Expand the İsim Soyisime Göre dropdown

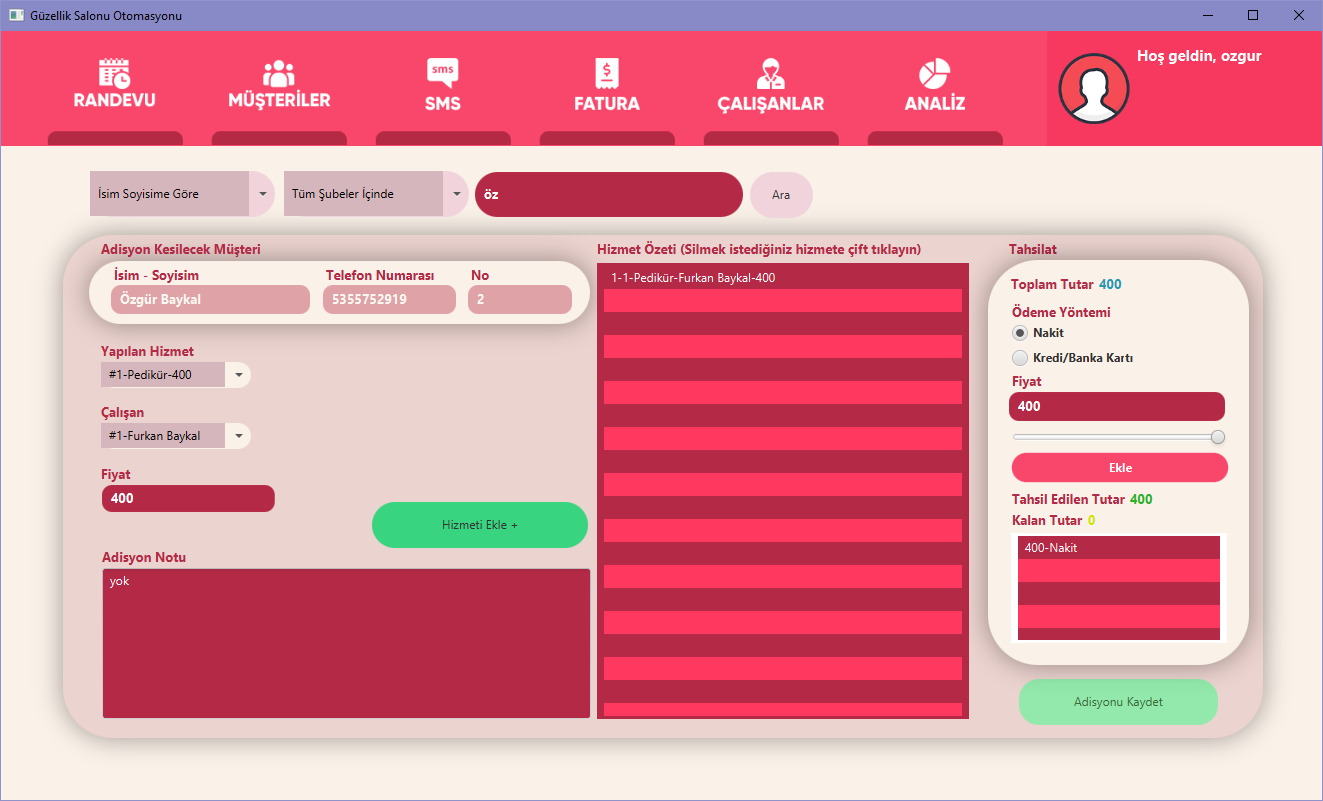click(x=261, y=194)
